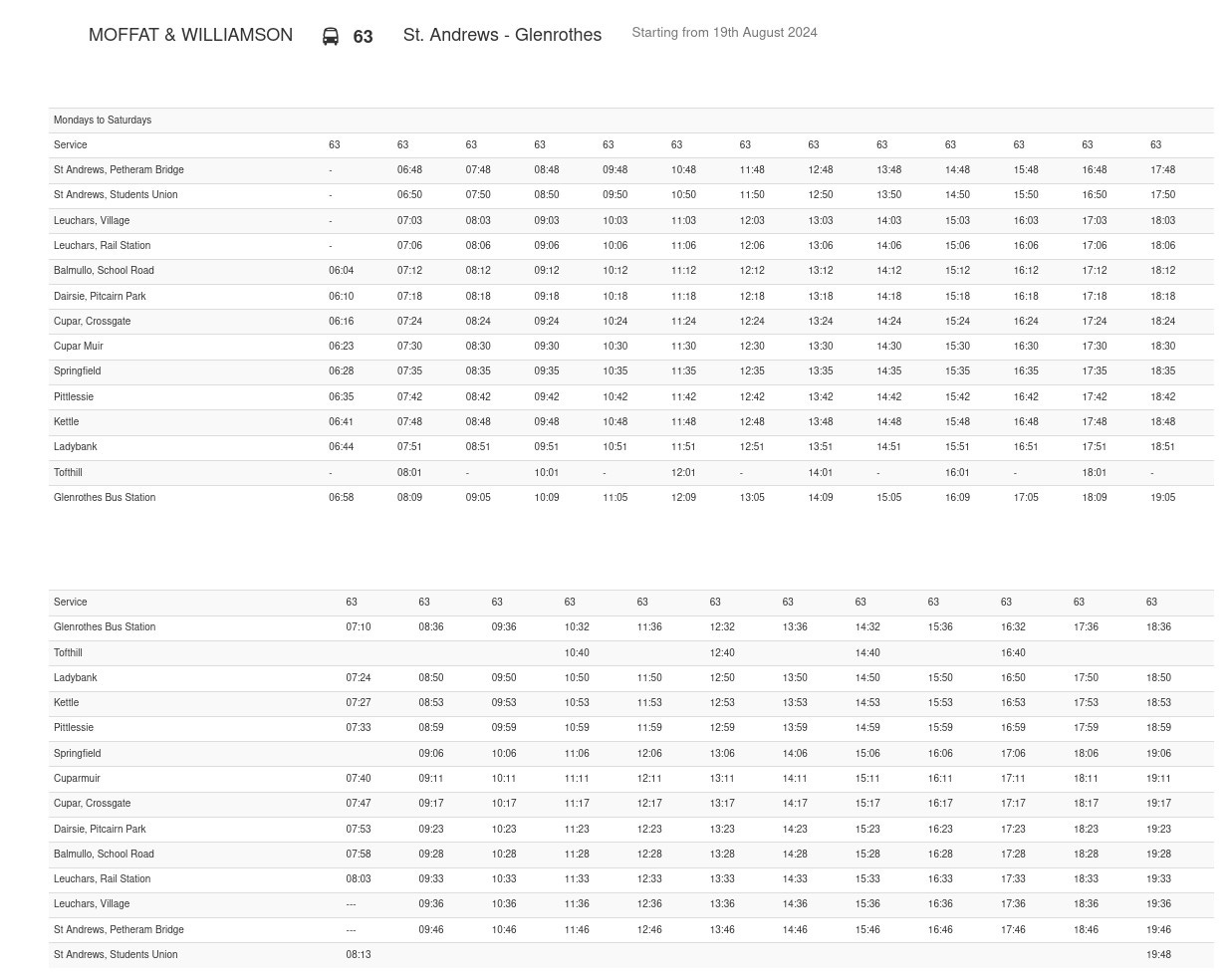Select the 10:01 Tofthill time
Viewport: 1230px width, 980px height.
pos(547,473)
